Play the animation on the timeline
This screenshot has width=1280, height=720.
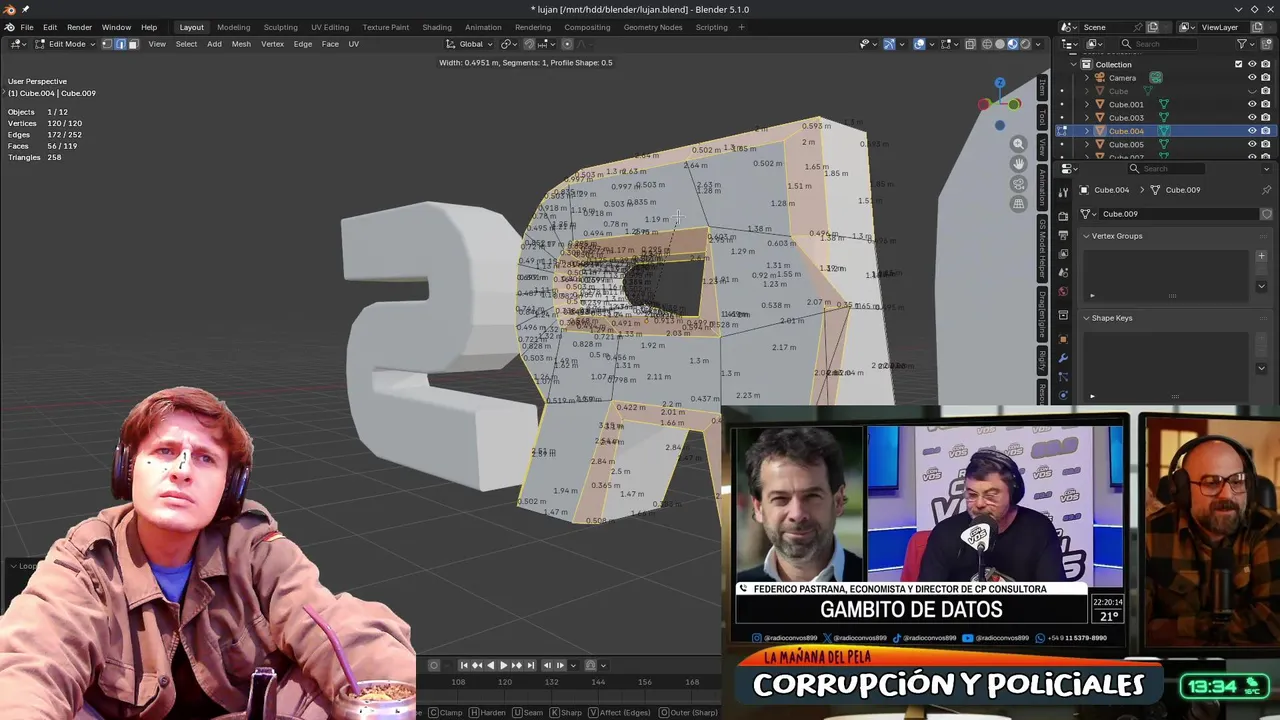click(503, 665)
